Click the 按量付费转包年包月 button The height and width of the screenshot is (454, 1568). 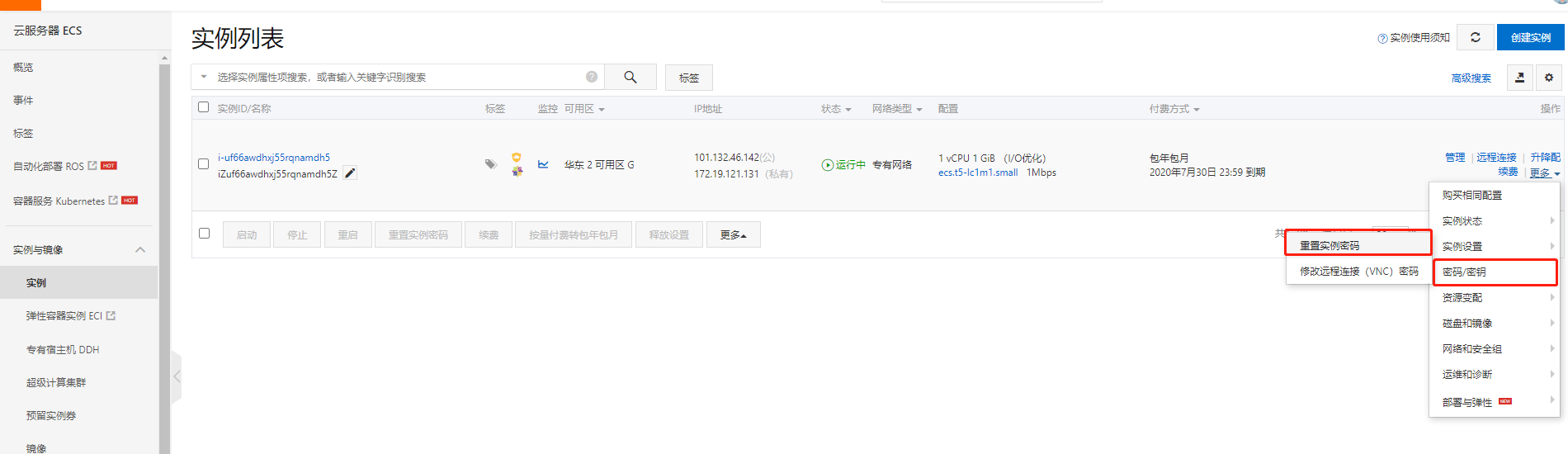pyautogui.click(x=574, y=234)
